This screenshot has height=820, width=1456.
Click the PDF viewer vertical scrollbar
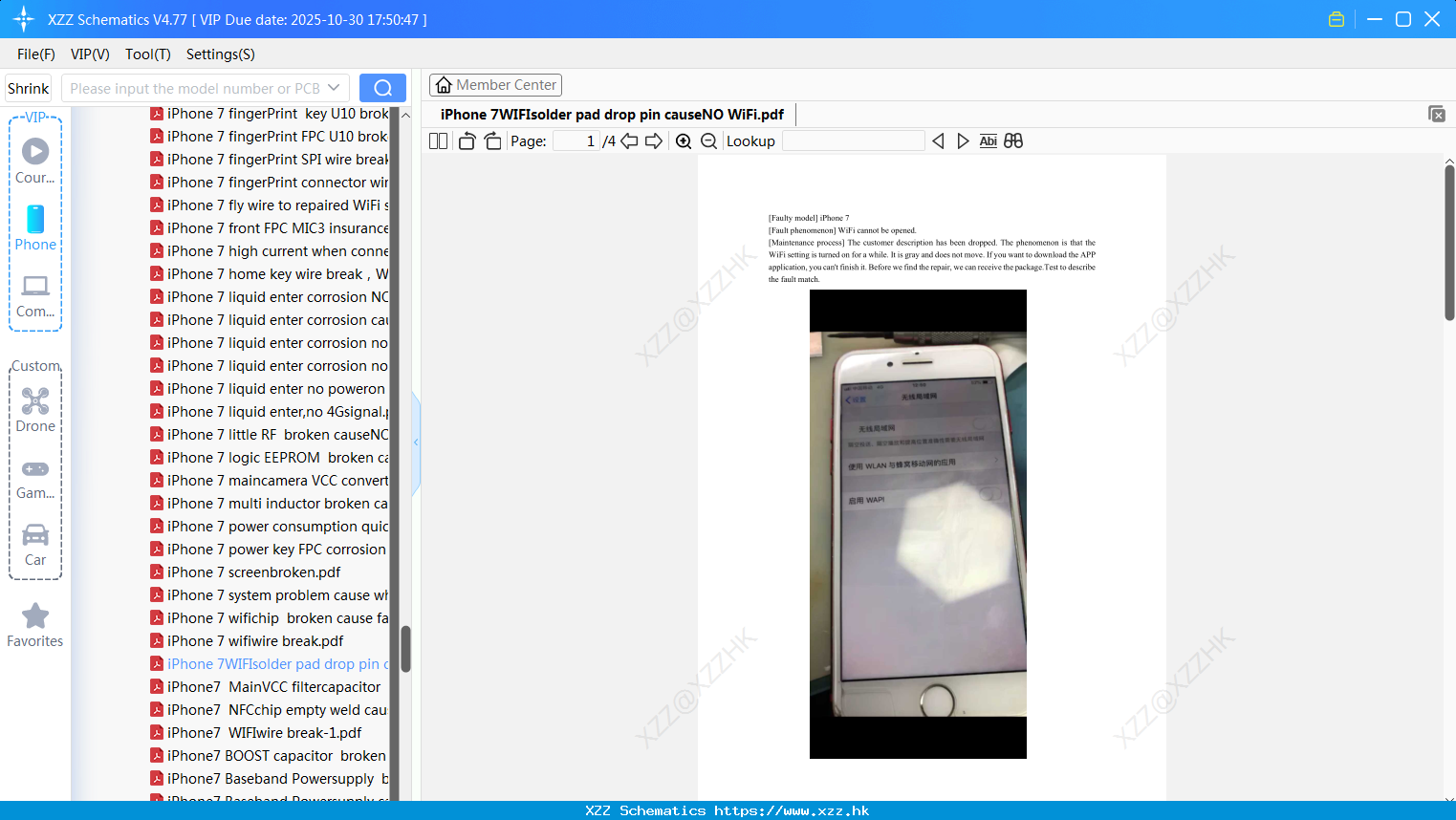1449,243
